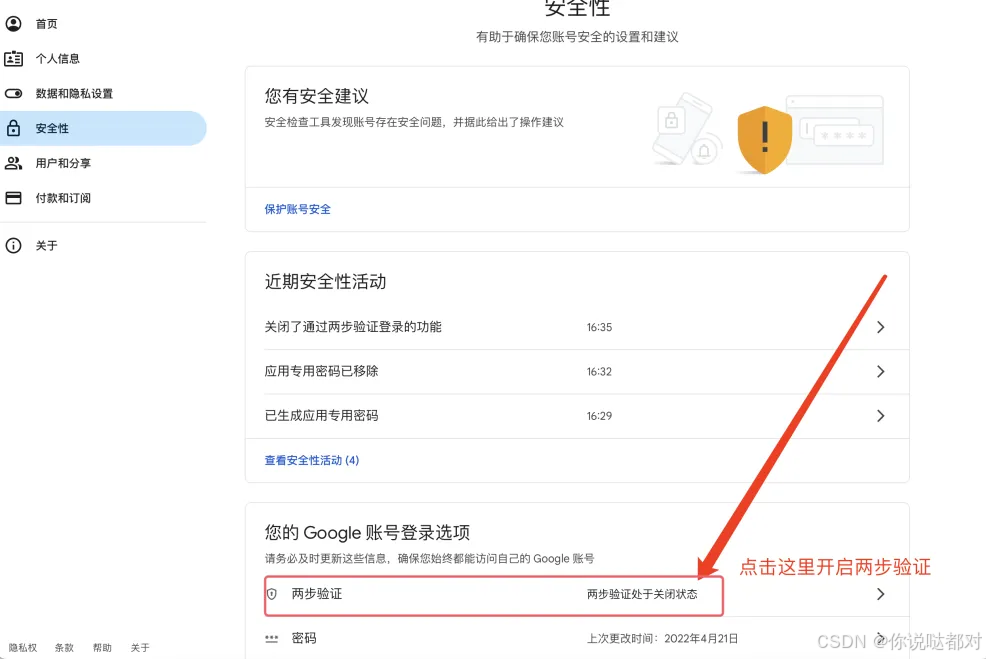
Task: Click the 已生成应用专用密码 activity text
Action: click(321, 416)
